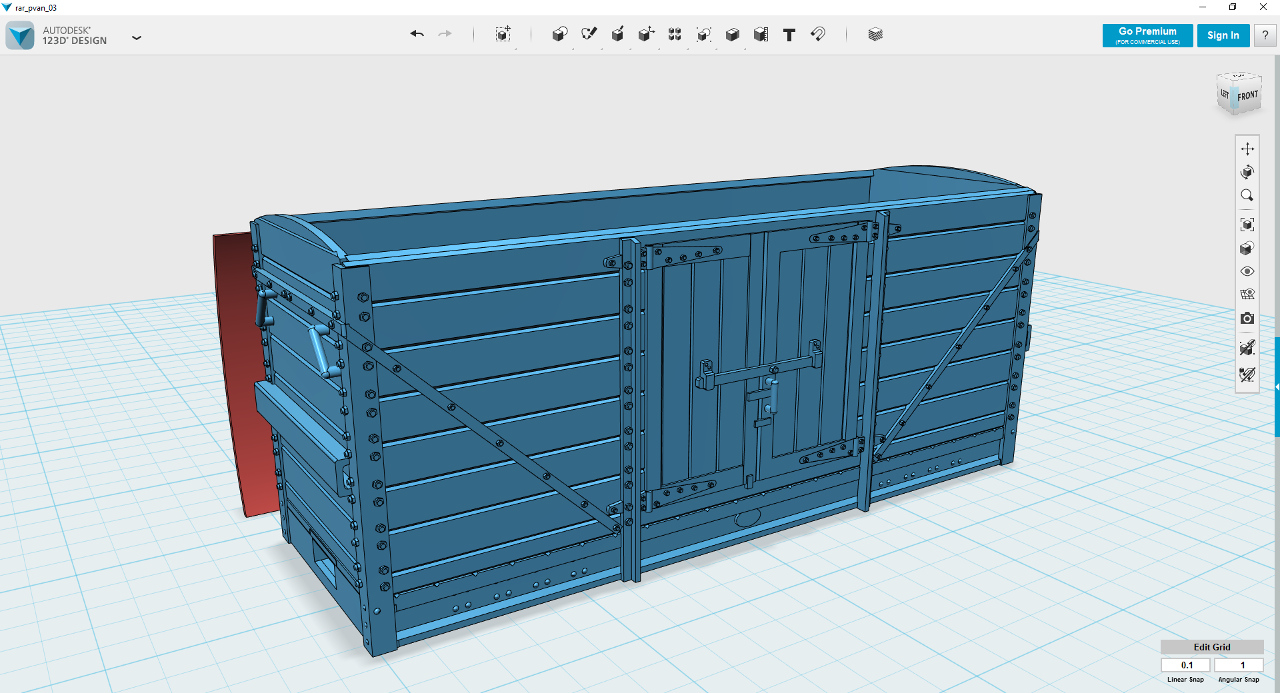Click the 123D Design logo

pyautogui.click(x=20, y=36)
